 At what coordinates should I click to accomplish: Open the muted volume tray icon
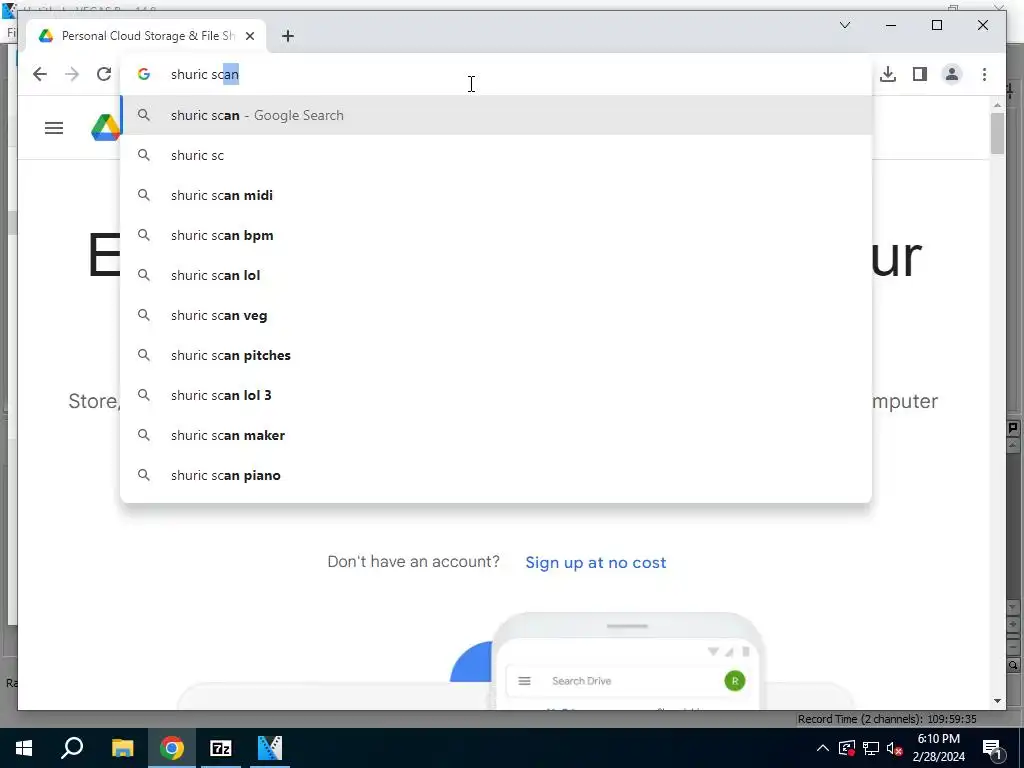point(895,748)
